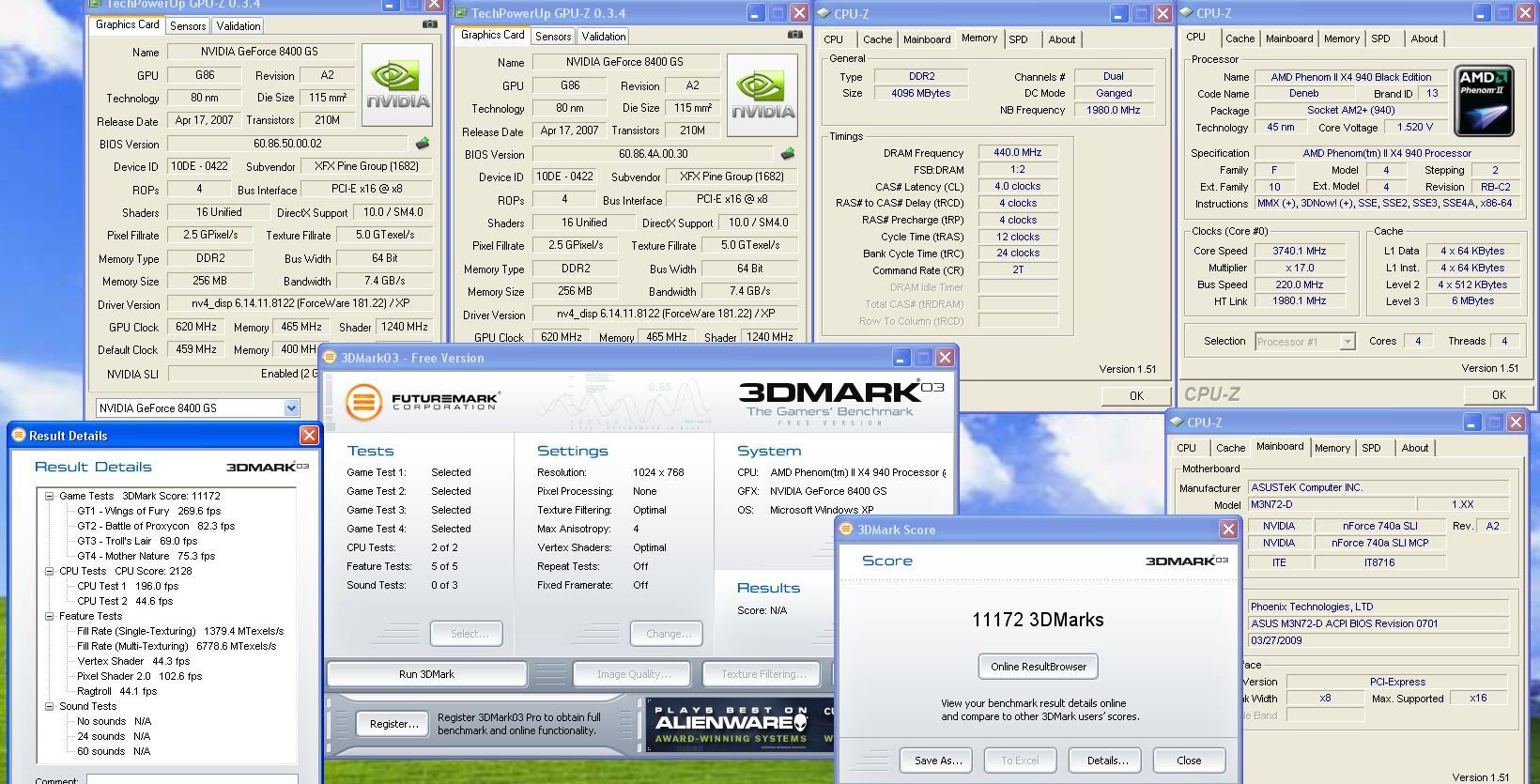Open the Processor #1 selection dropdown
The height and width of the screenshot is (784, 1540).
(x=1347, y=342)
